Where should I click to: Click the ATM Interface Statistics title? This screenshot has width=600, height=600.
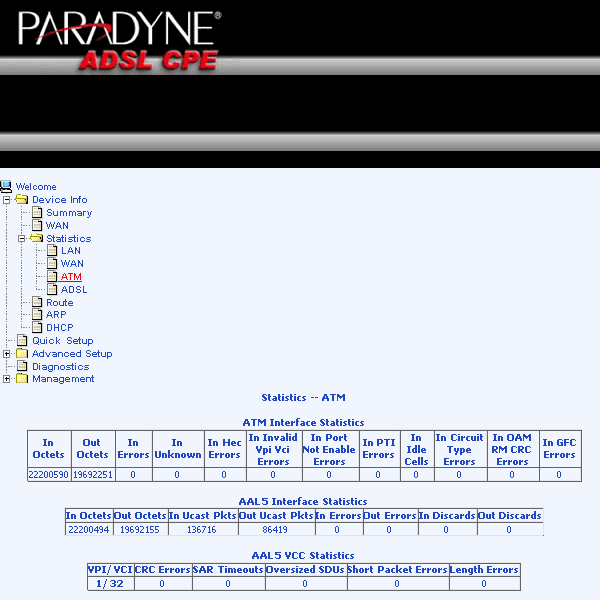pos(303,422)
